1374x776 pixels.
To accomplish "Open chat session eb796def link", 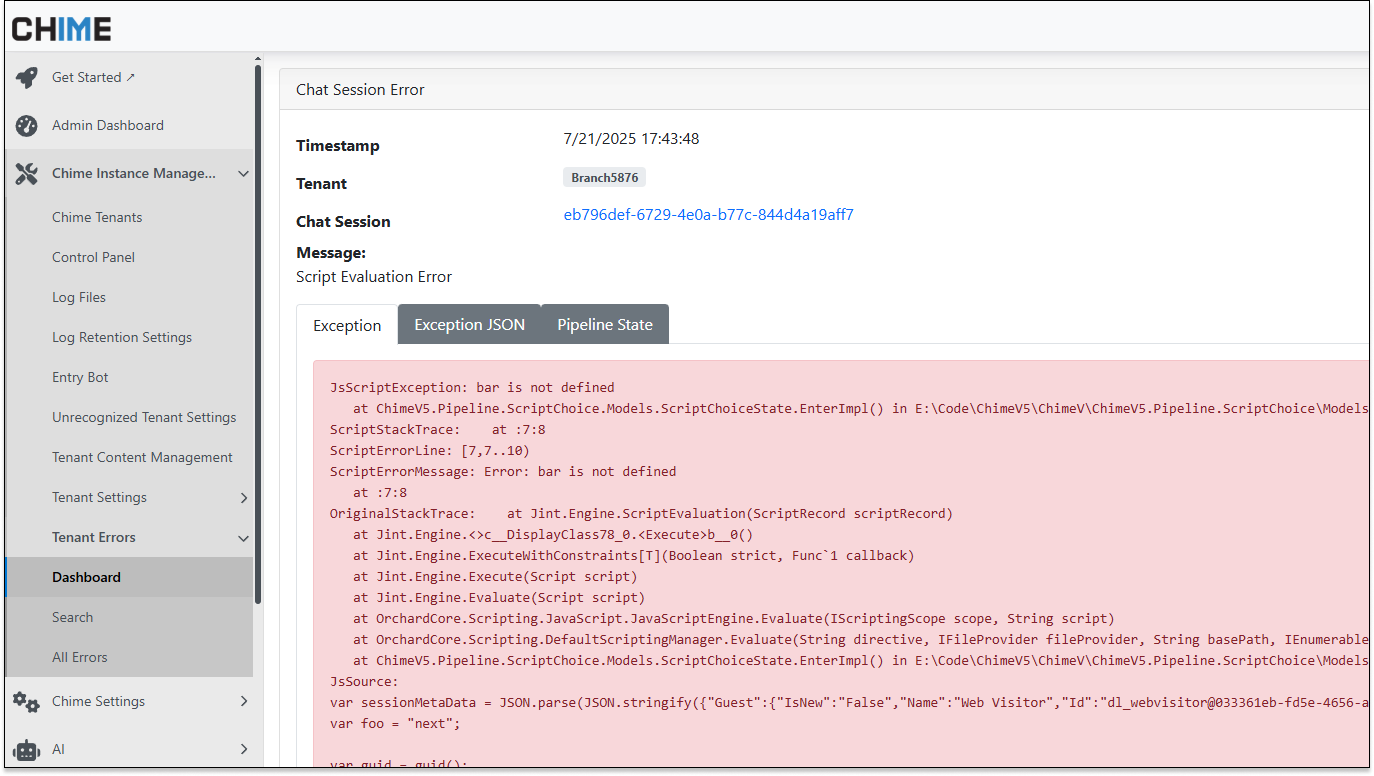I will (709, 214).
